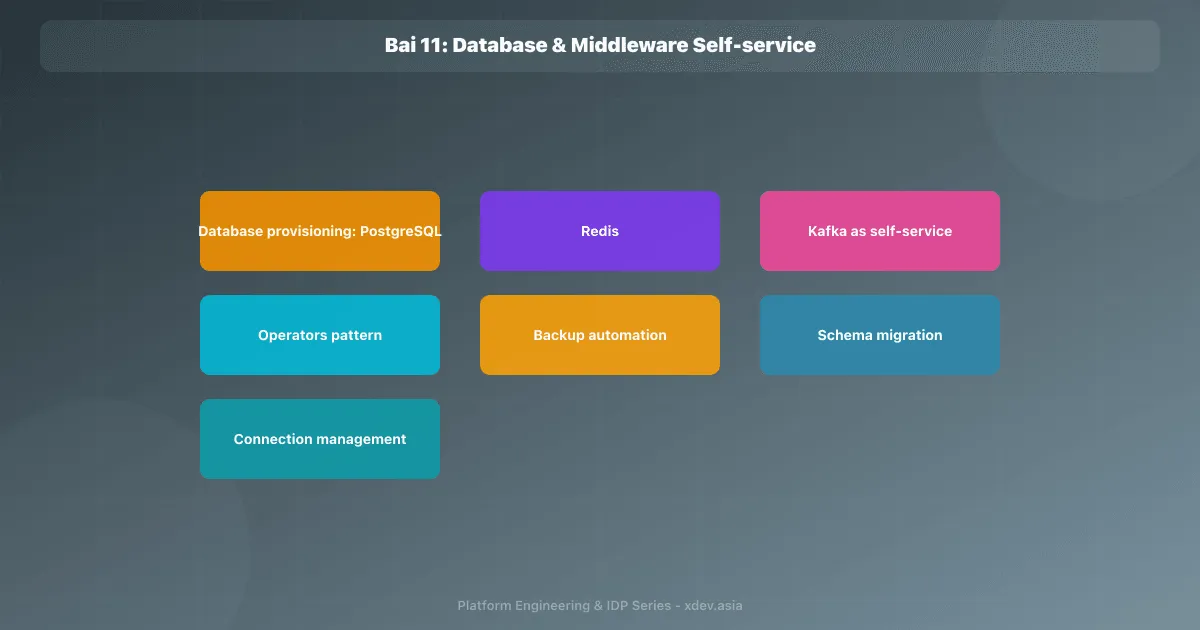Screen dimensions: 1200x630
Task: Click the purple Redis card
Action: pyautogui.click(x=600, y=231)
